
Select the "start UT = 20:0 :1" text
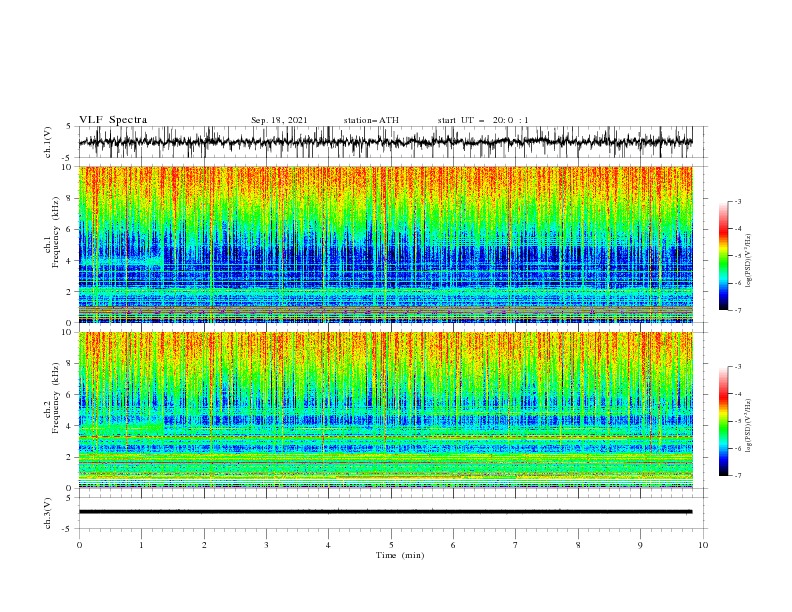(x=483, y=120)
